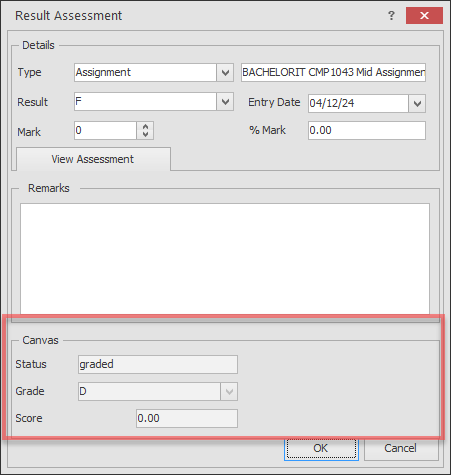The height and width of the screenshot is (475, 451).
Task: Click the help question mark icon
Action: [x=391, y=15]
